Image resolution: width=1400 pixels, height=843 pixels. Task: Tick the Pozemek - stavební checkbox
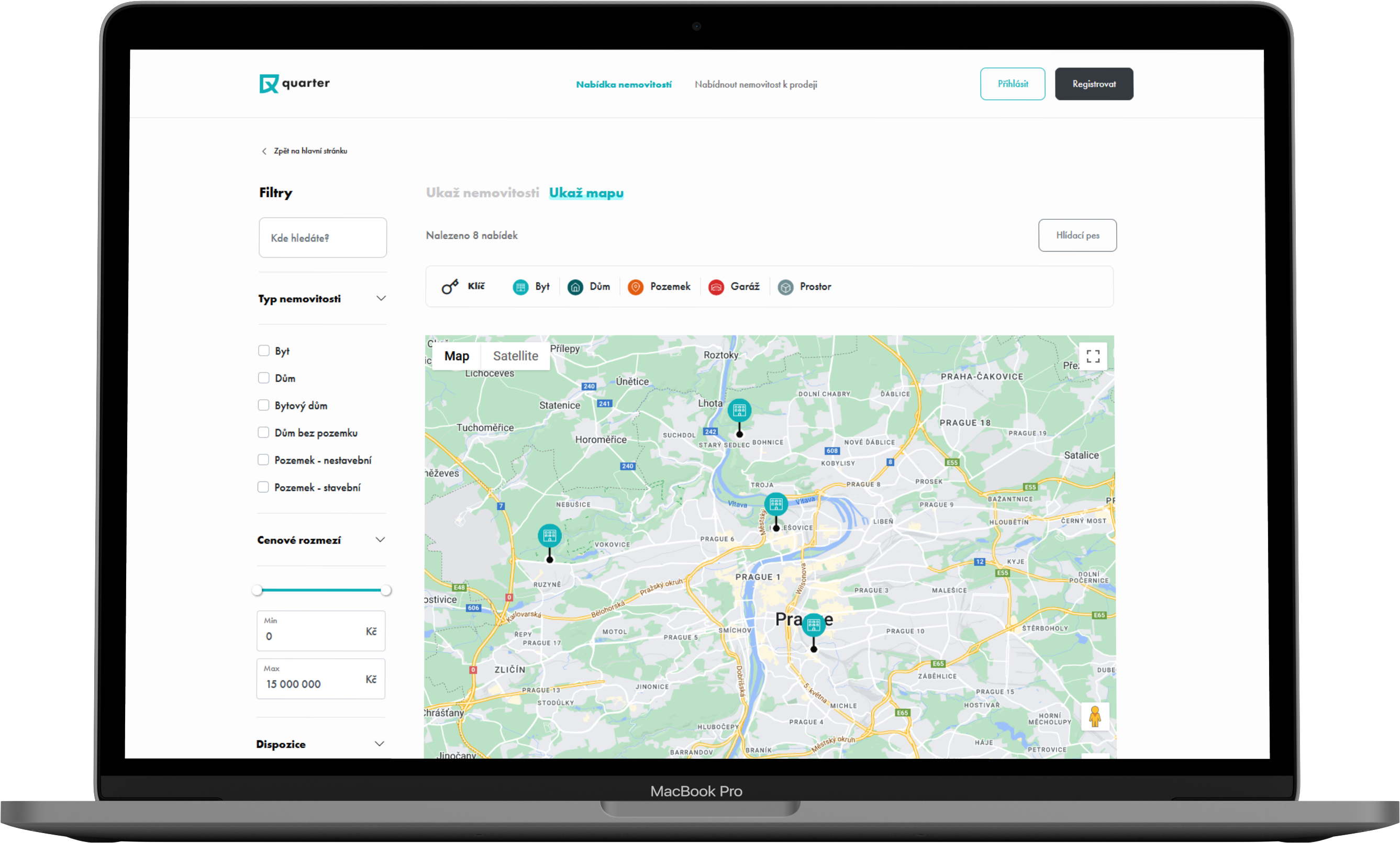click(x=263, y=487)
